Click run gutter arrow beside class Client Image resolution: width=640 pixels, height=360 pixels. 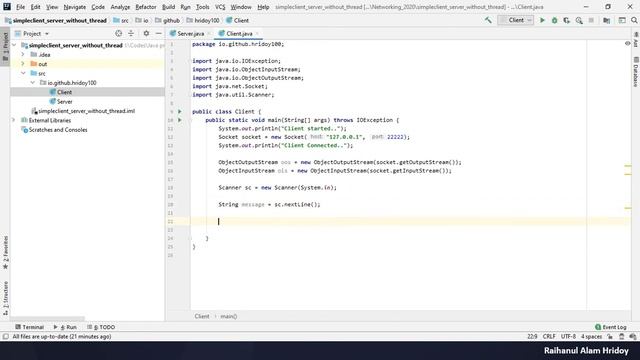tap(180, 111)
